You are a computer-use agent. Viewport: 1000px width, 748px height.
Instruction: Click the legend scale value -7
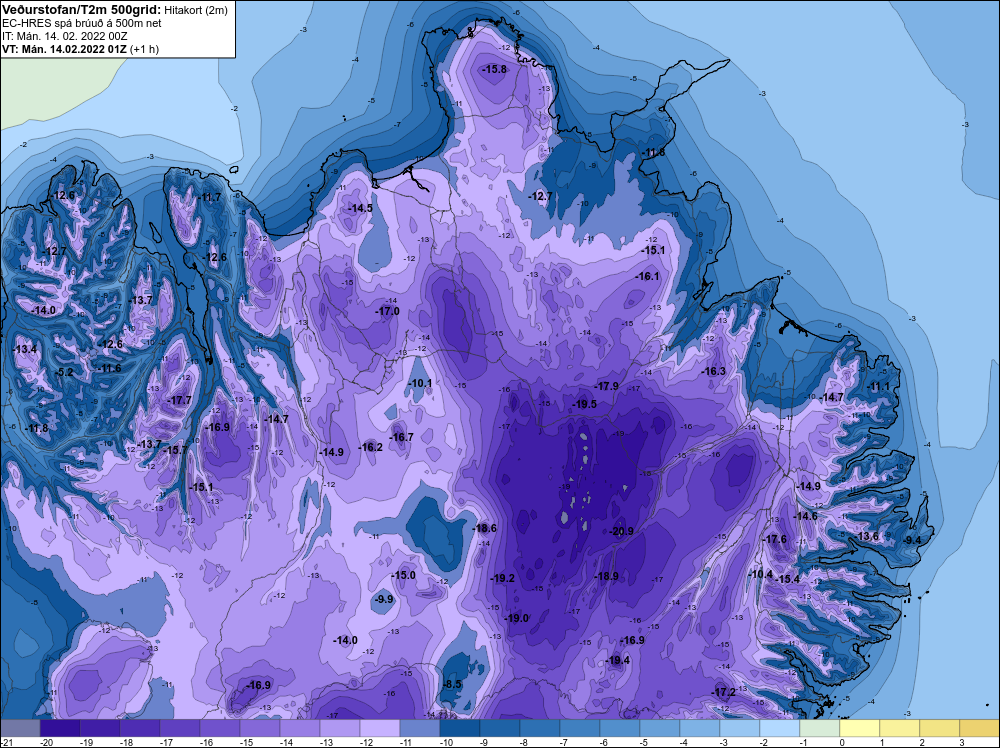click(564, 742)
